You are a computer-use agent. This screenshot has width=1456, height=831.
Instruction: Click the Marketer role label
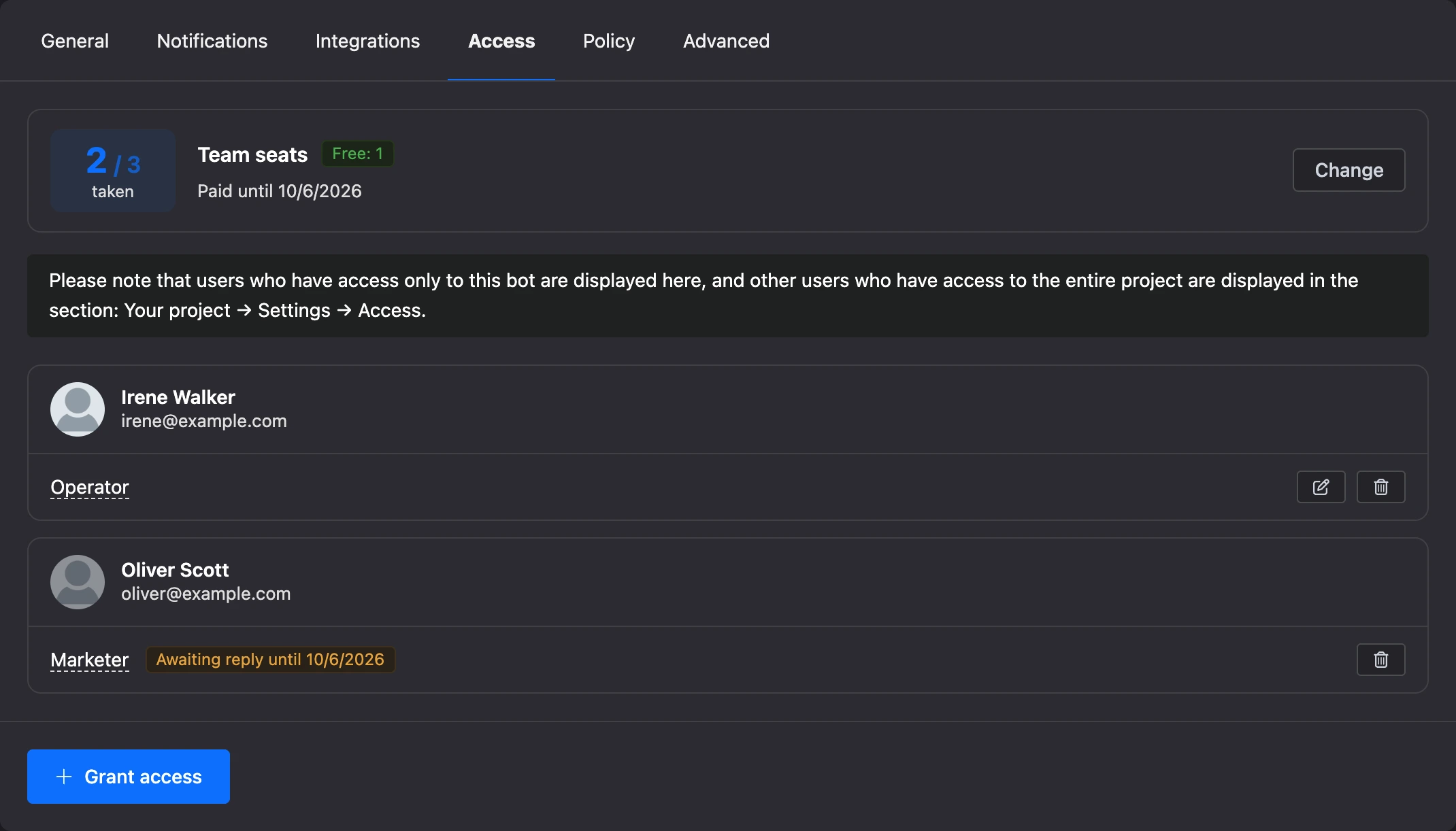pos(90,660)
